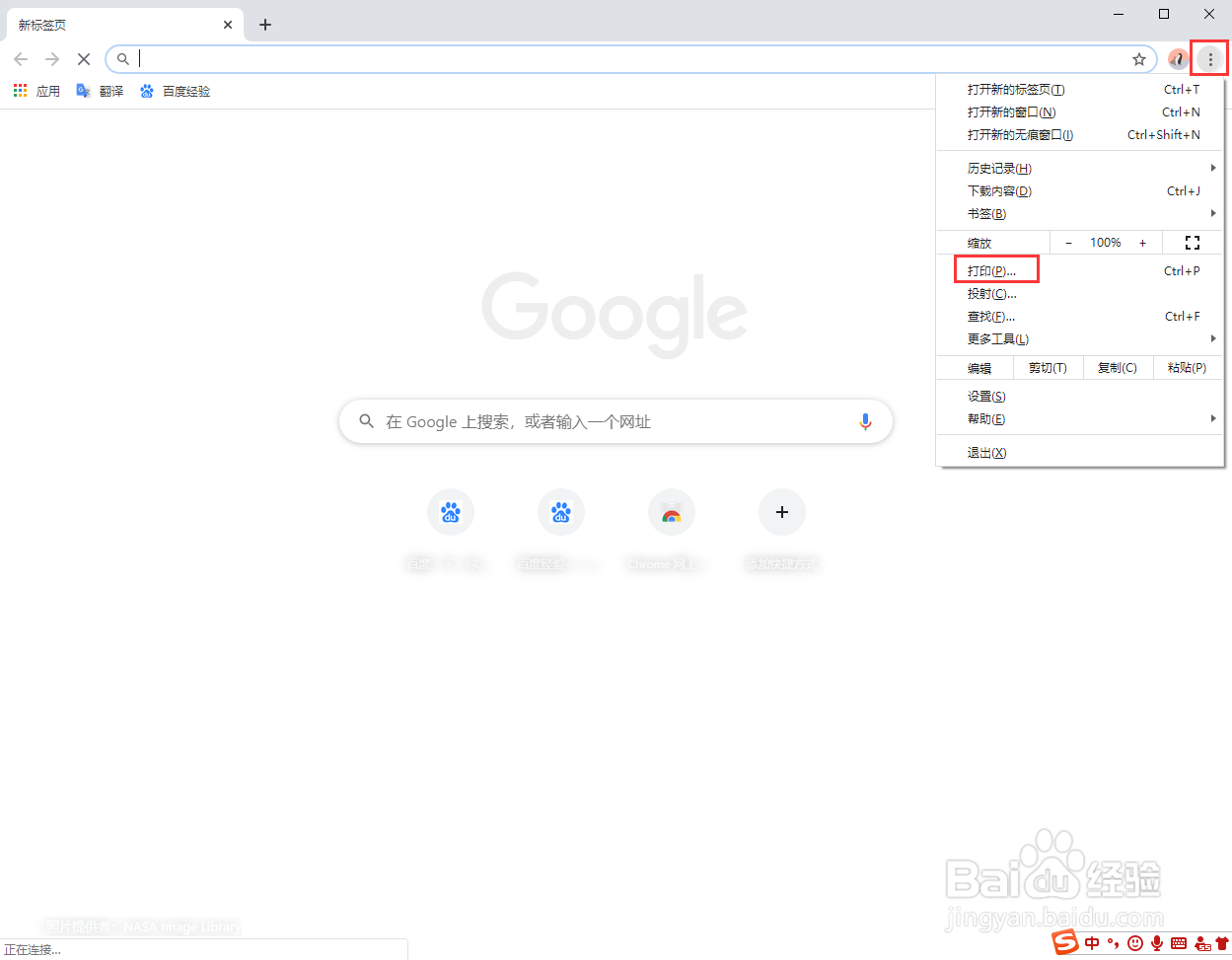
Task: Click the search magnifier in Google box
Action: coord(366,421)
